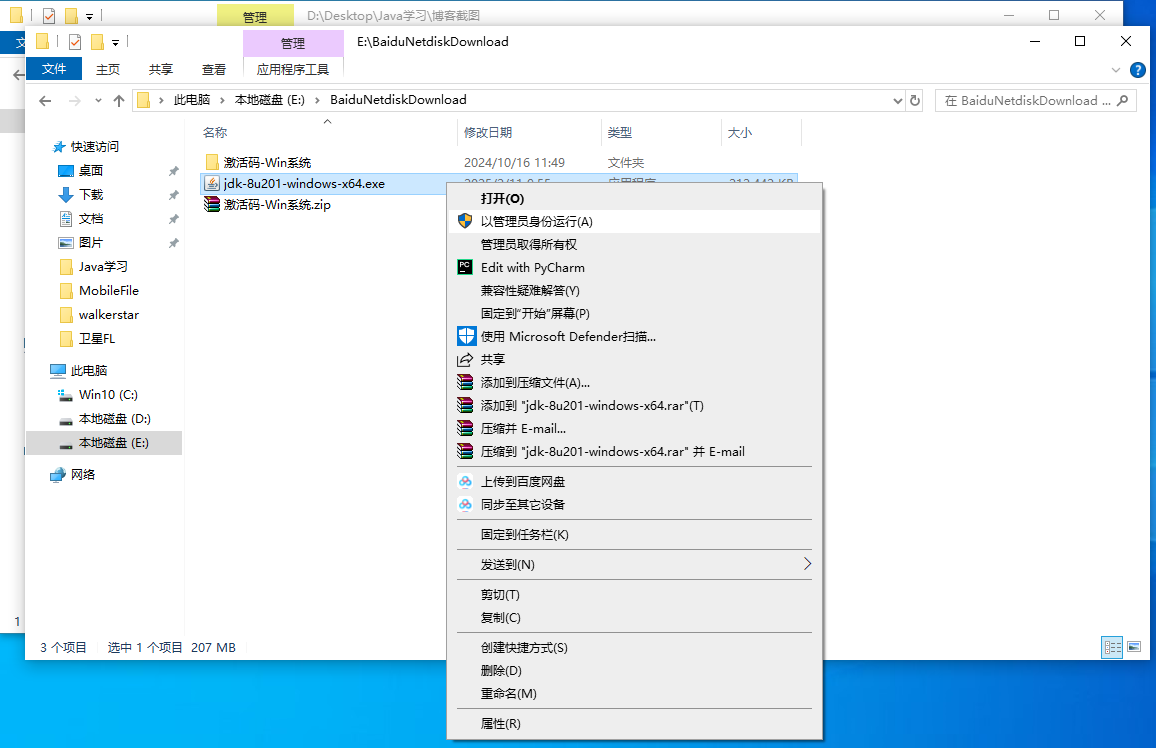Click the Java icon of jdk-8u201-windows-x64.exe
Image resolution: width=1156 pixels, height=748 pixels.
pos(212,183)
